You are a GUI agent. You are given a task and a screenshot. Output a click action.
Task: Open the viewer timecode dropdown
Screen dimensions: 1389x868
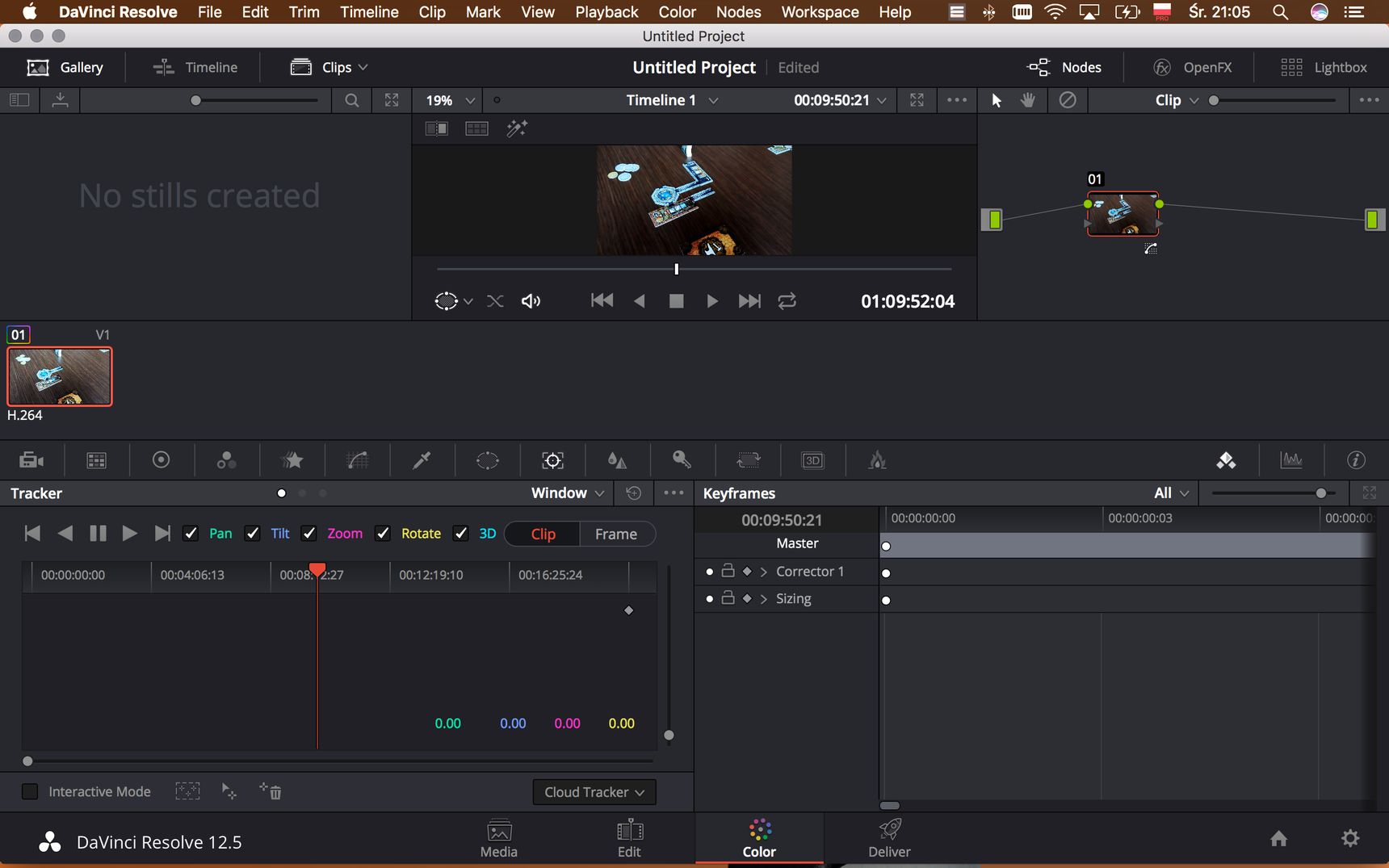click(x=840, y=100)
